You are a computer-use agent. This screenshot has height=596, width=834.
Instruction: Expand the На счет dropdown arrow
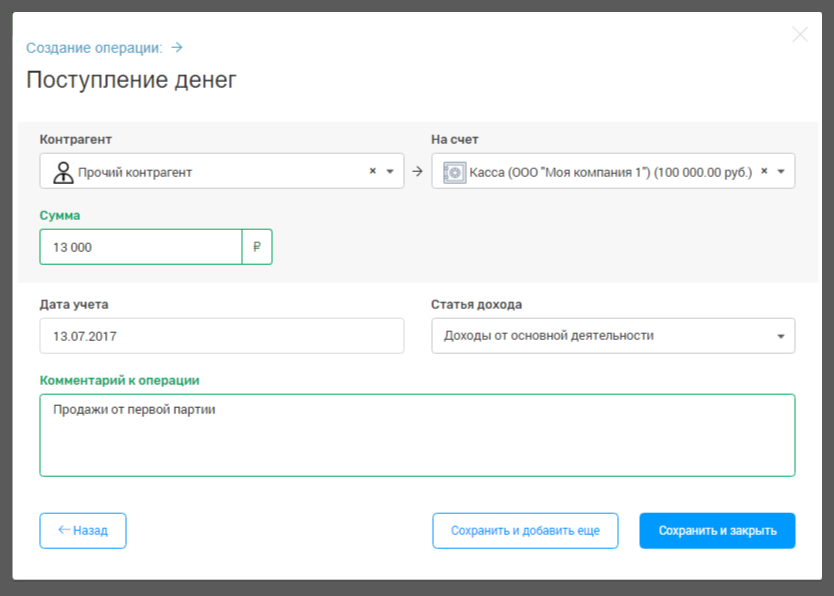pos(781,171)
